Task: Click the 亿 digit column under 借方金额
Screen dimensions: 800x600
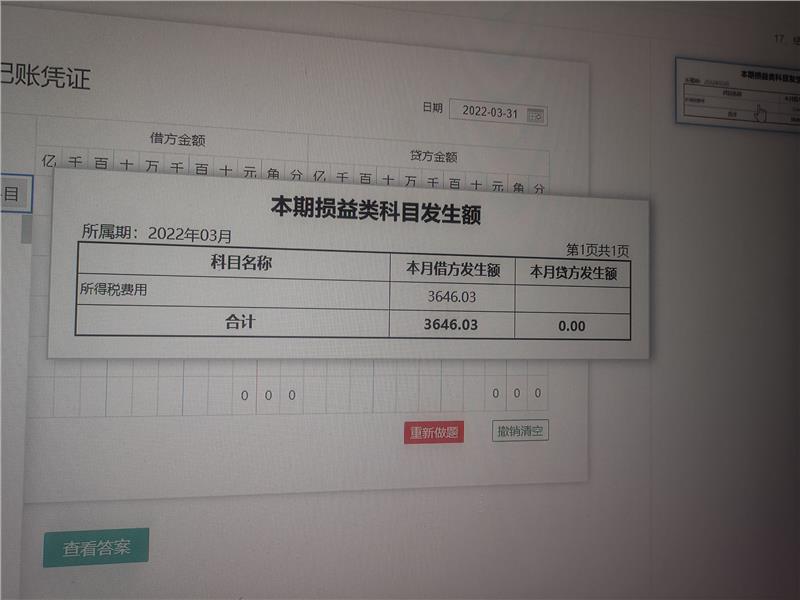Action: (49, 162)
